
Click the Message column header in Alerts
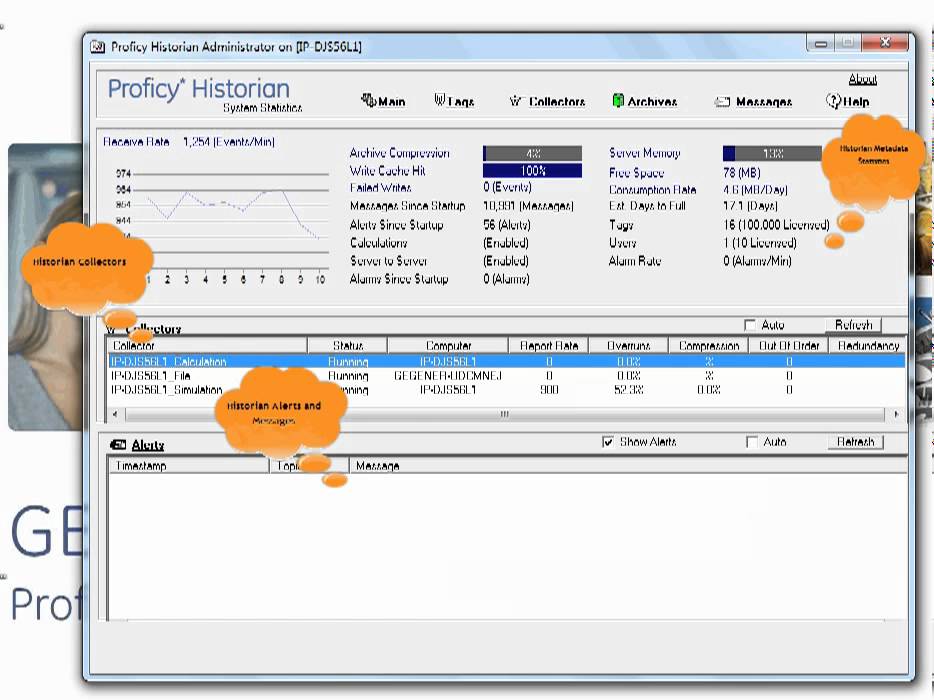click(628, 466)
